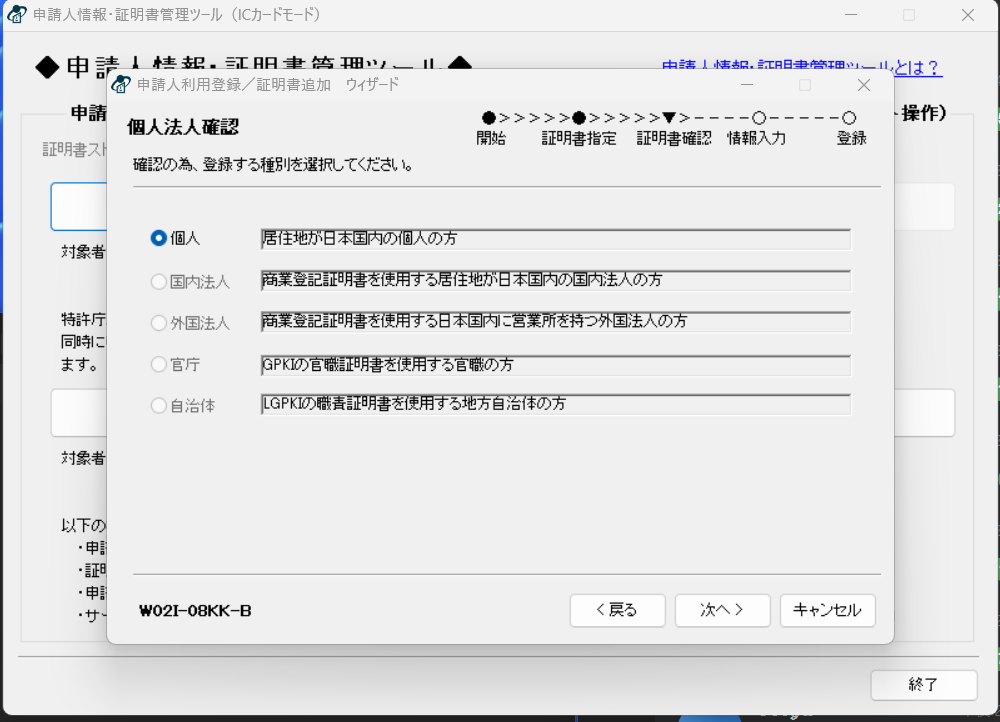Proceed using the 次へ button
This screenshot has height=722, width=1000.
coord(722,610)
